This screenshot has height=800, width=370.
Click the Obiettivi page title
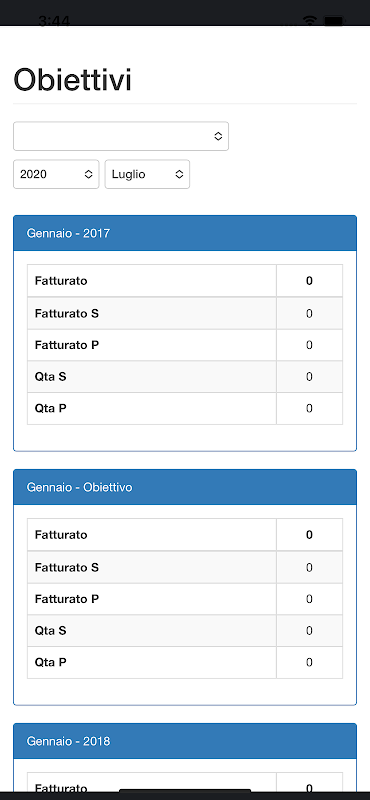point(72,81)
